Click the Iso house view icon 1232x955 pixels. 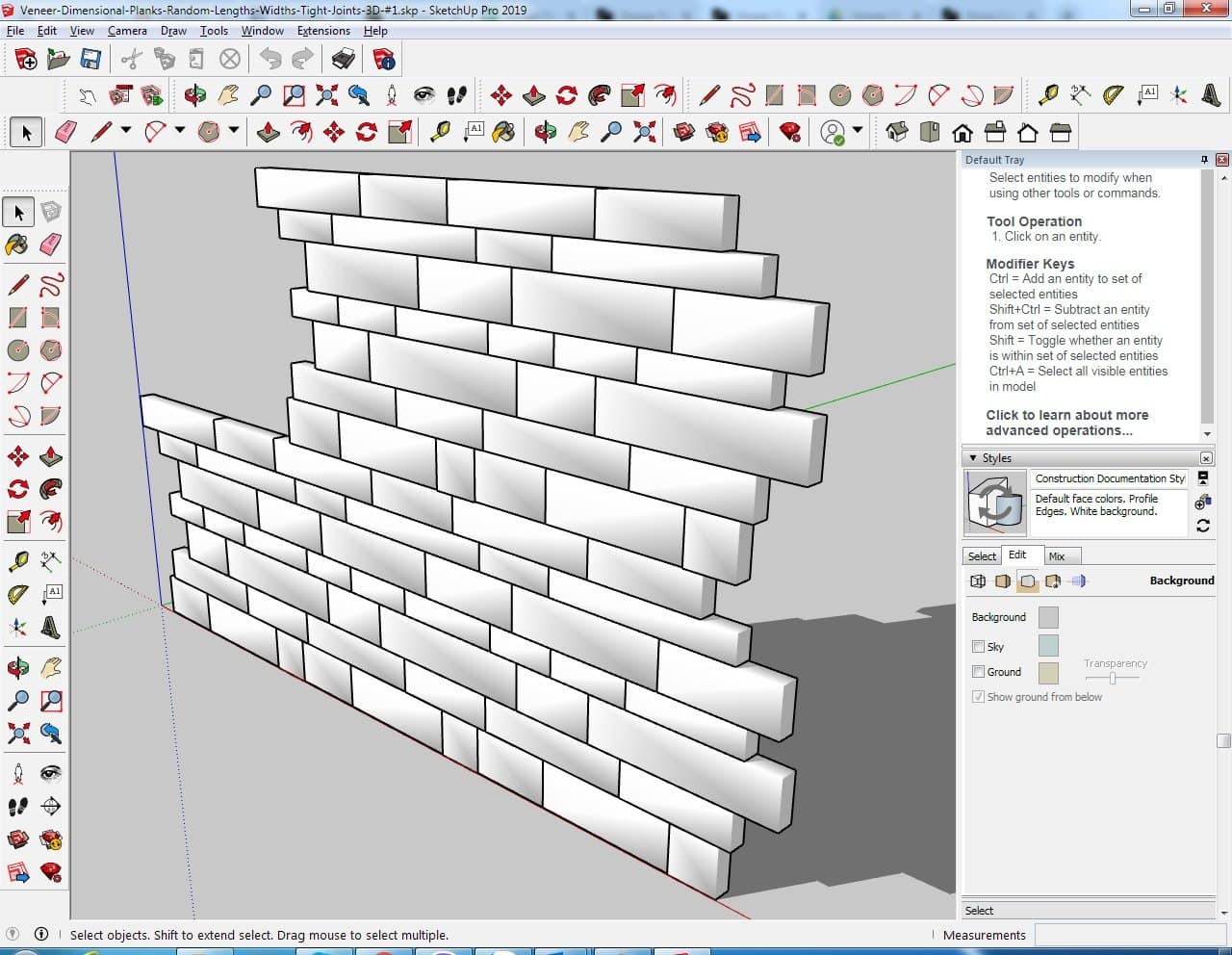coord(896,132)
